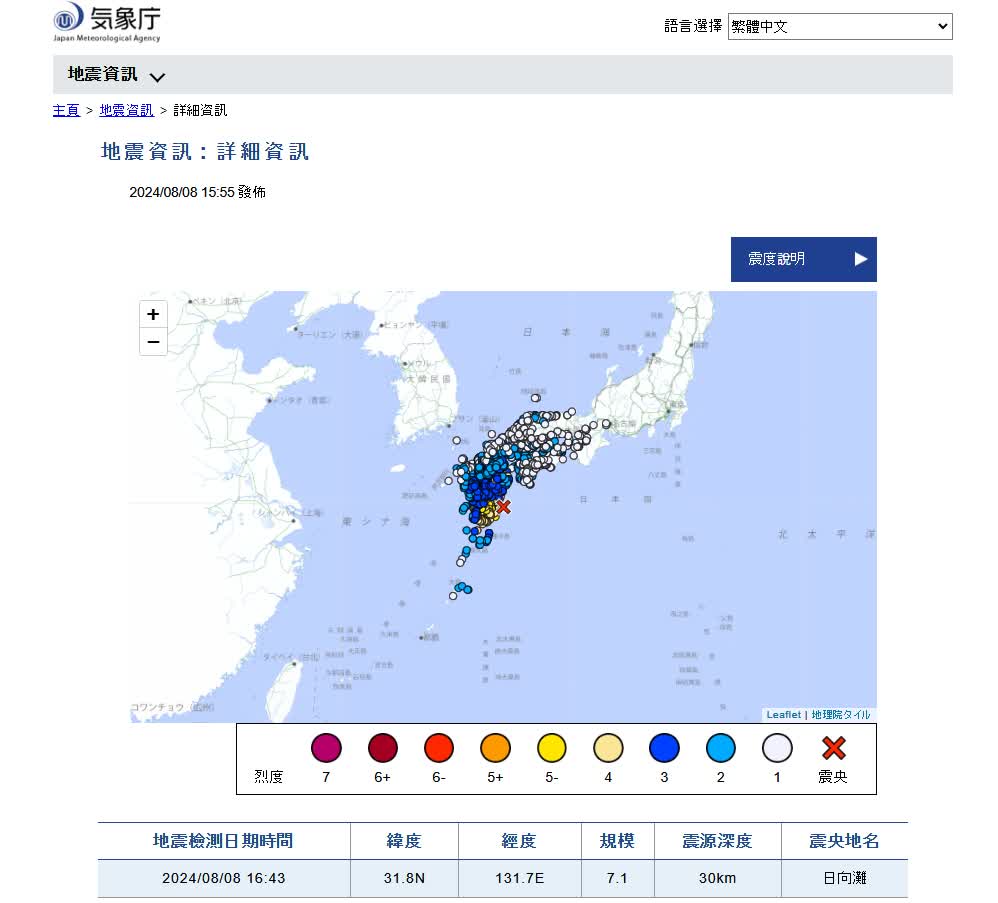Zoom in on the earthquake map

(153, 314)
